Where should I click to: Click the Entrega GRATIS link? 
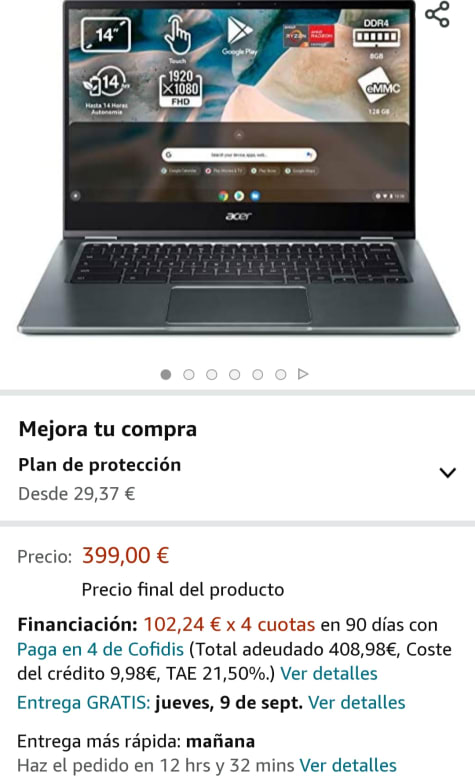pyautogui.click(x=83, y=703)
